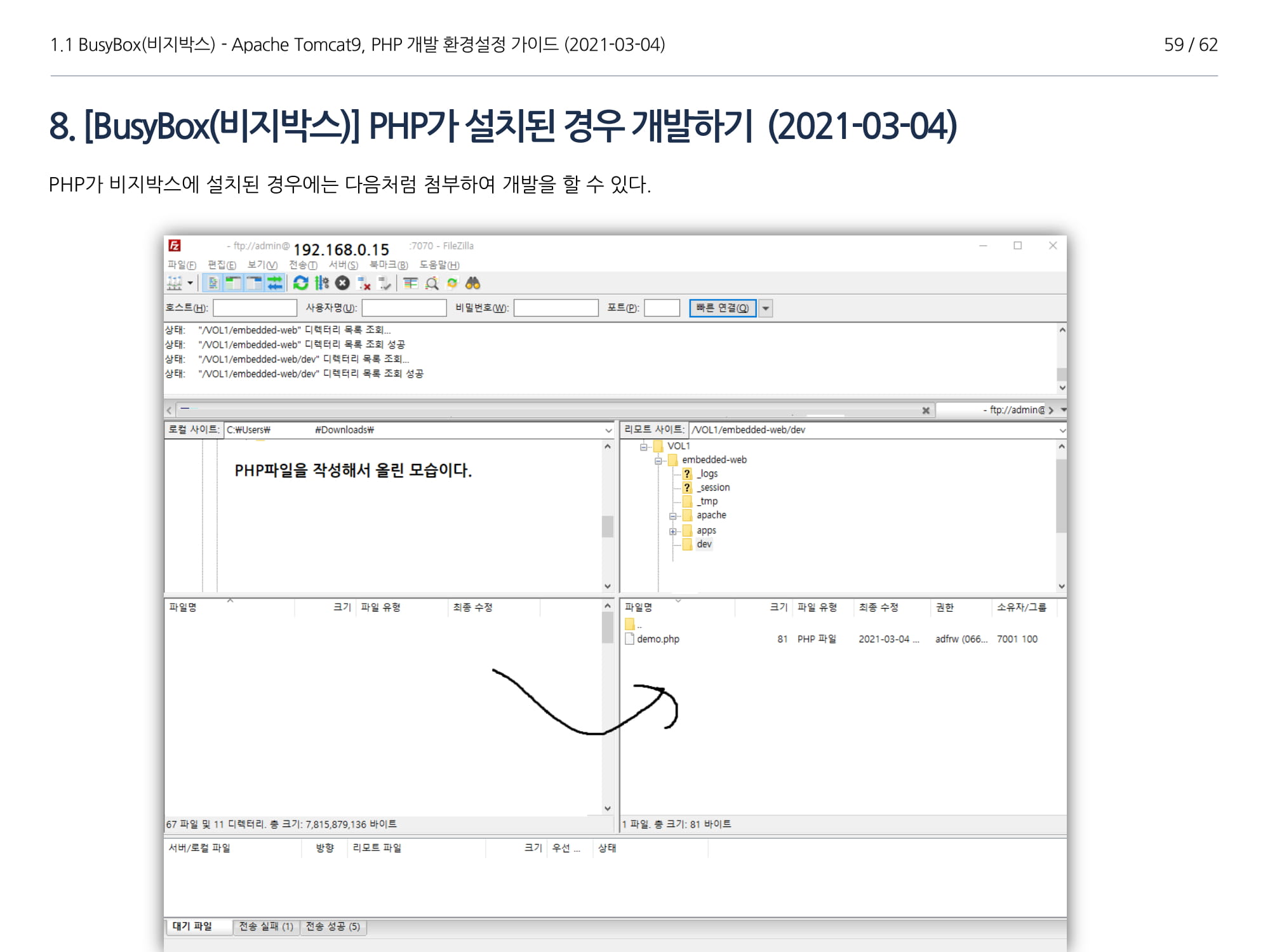Toggle synchronized browsing icon

tap(452, 283)
